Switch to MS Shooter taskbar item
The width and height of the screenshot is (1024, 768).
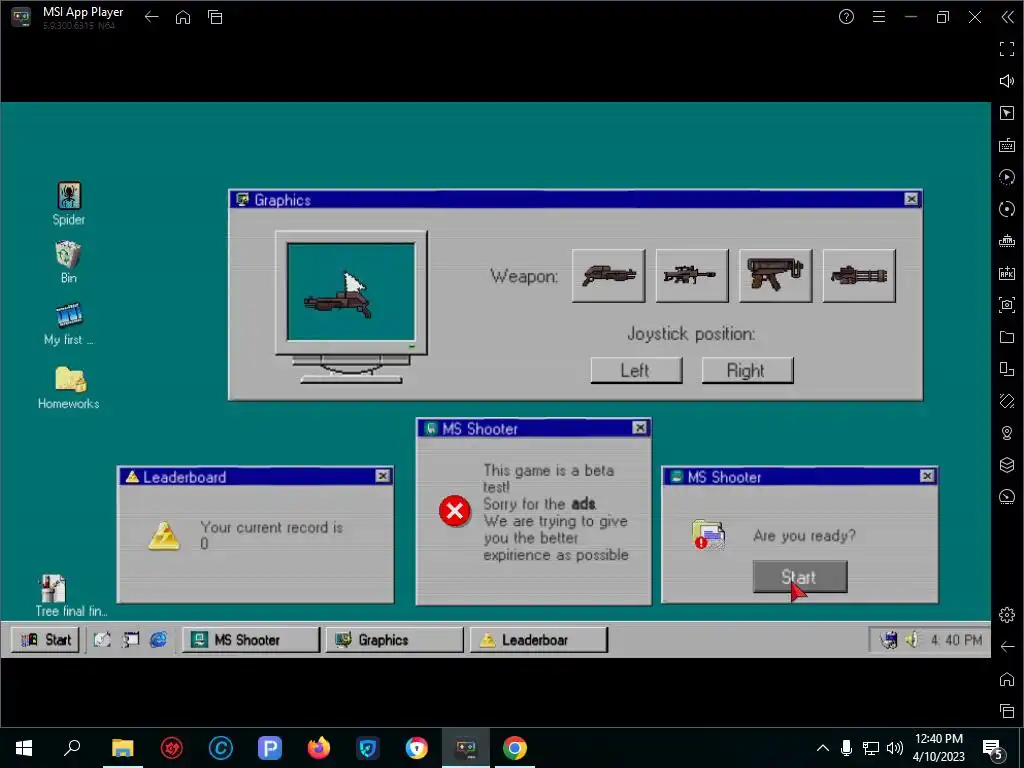[250, 640]
